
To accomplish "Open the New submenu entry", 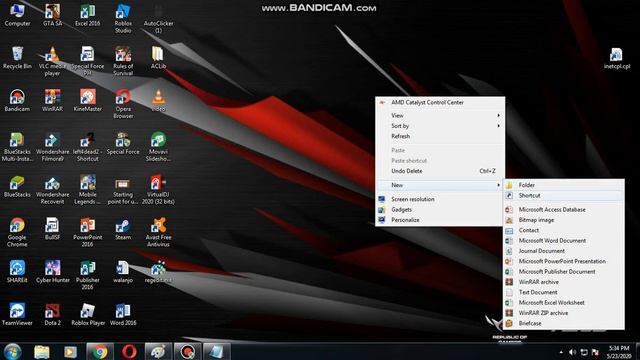I will 440,185.
